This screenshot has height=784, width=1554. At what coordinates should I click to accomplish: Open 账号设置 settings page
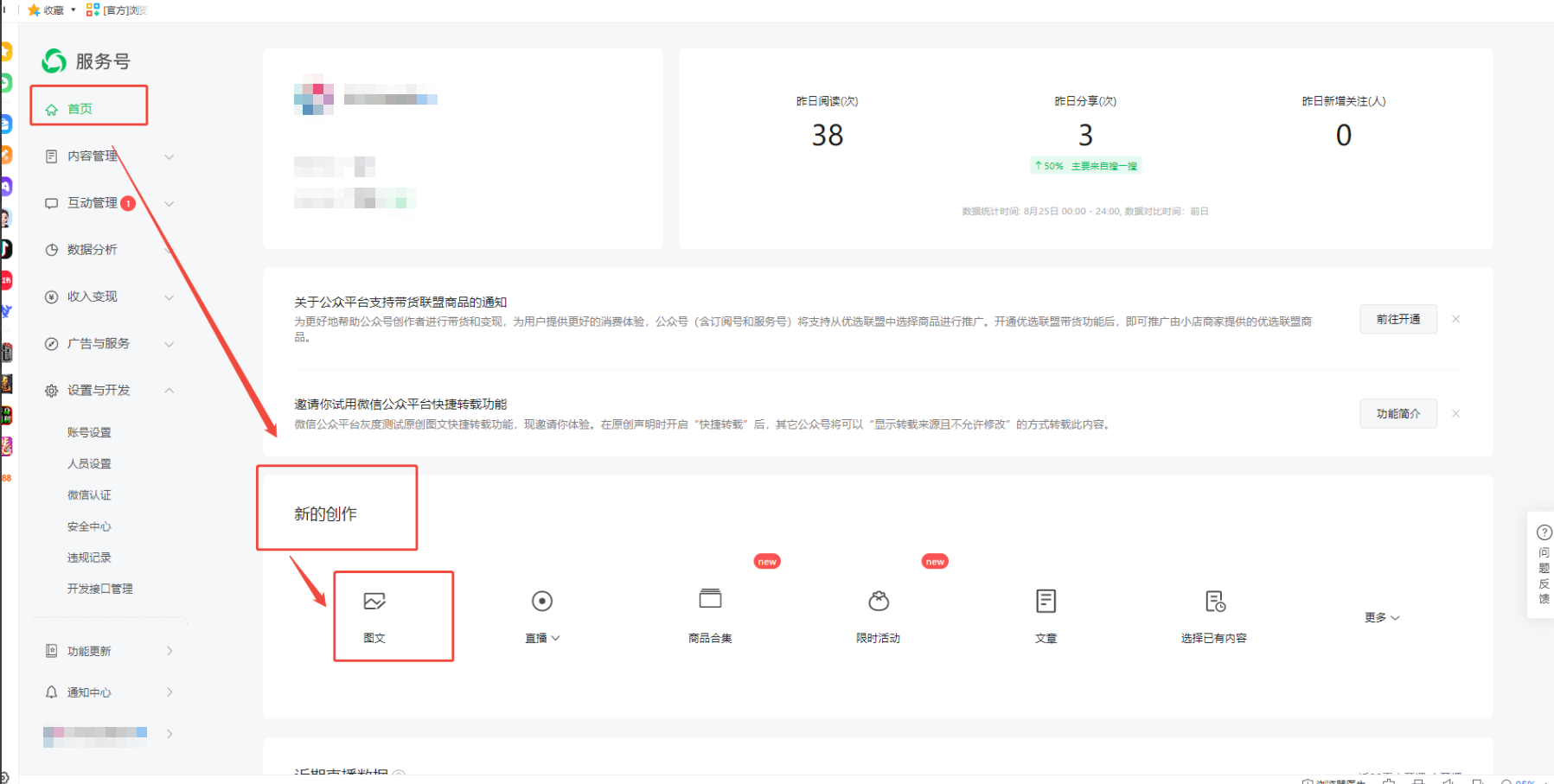coord(88,431)
